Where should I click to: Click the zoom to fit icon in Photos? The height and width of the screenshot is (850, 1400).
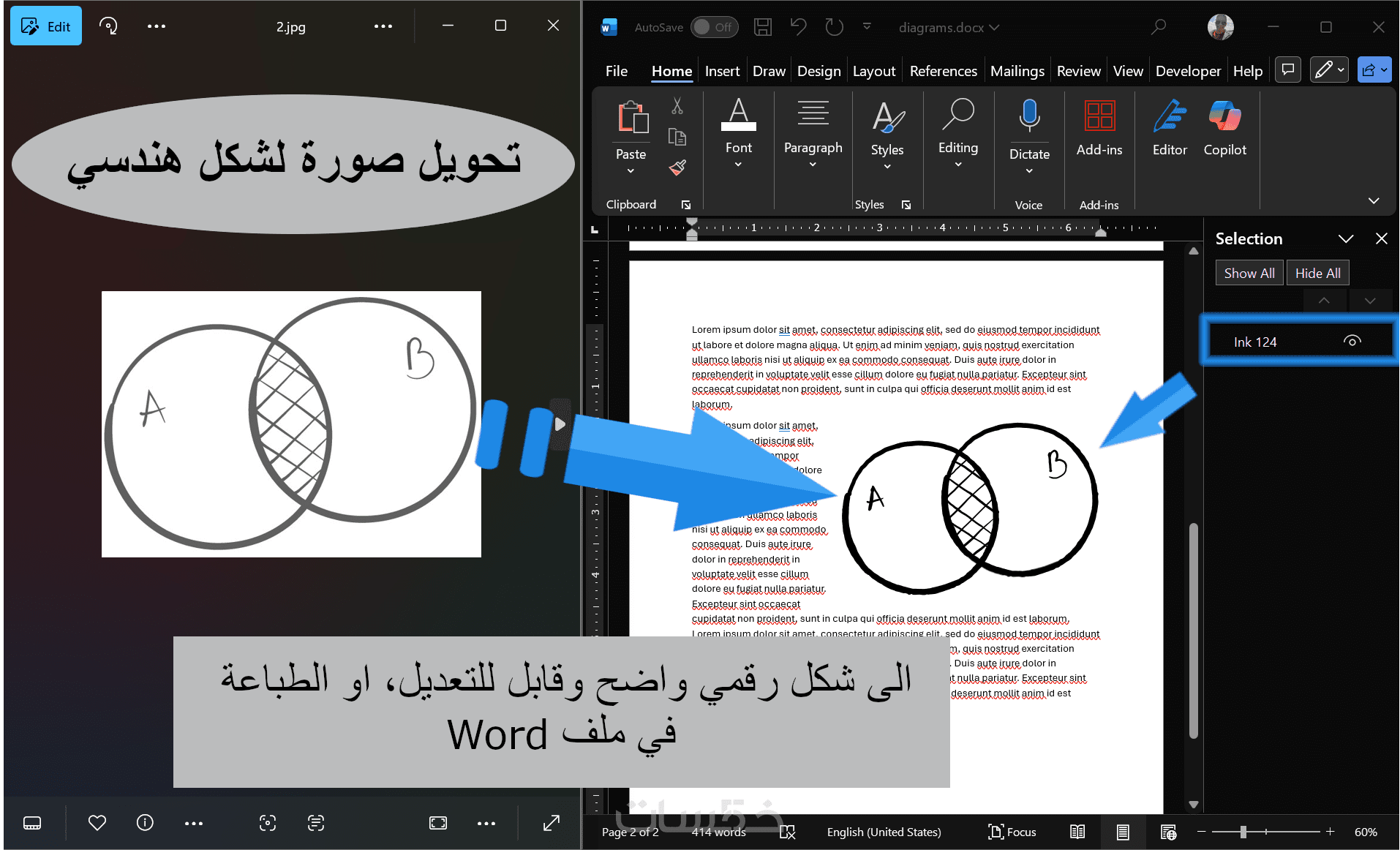tap(438, 823)
